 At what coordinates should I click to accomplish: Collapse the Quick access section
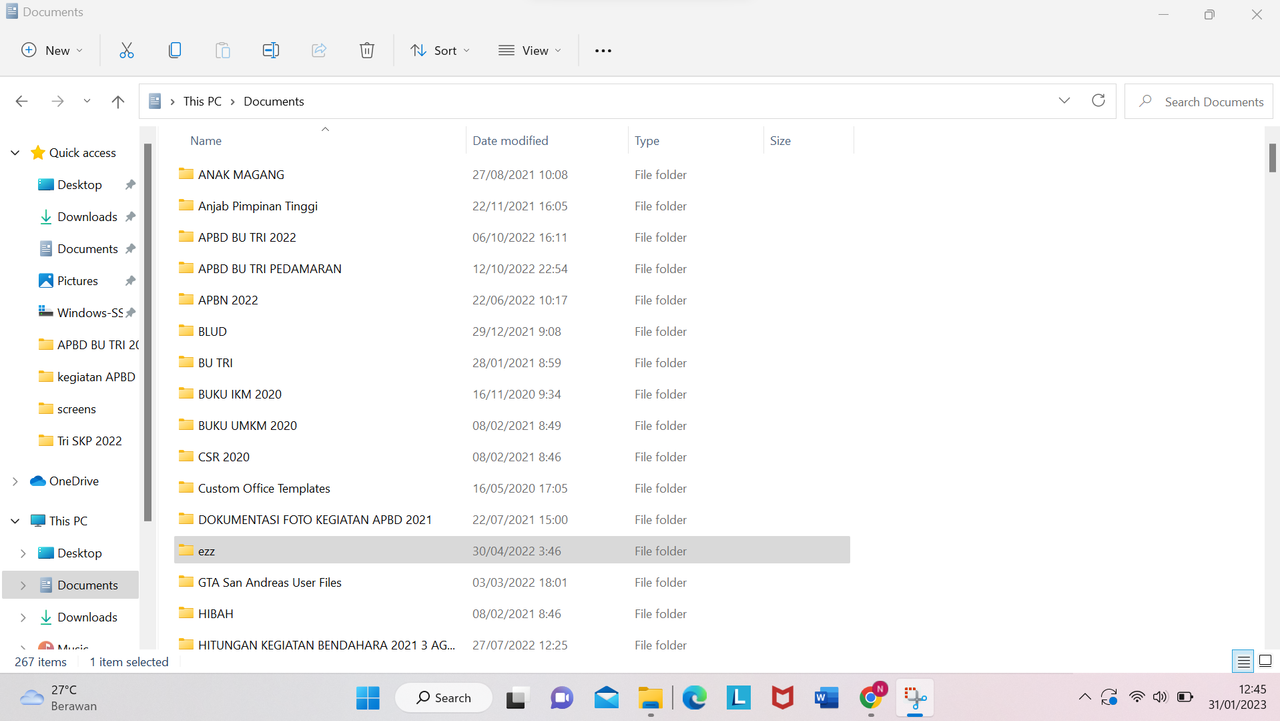pos(14,153)
